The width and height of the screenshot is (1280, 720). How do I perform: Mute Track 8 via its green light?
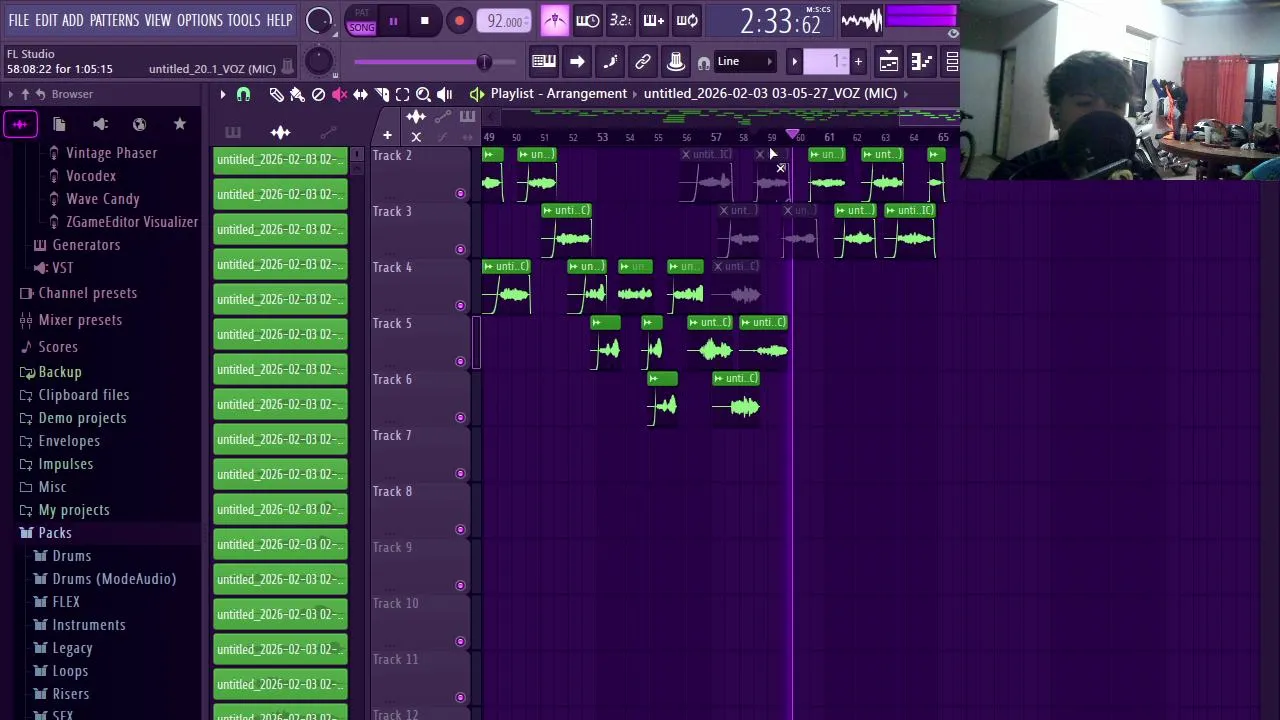click(x=460, y=529)
